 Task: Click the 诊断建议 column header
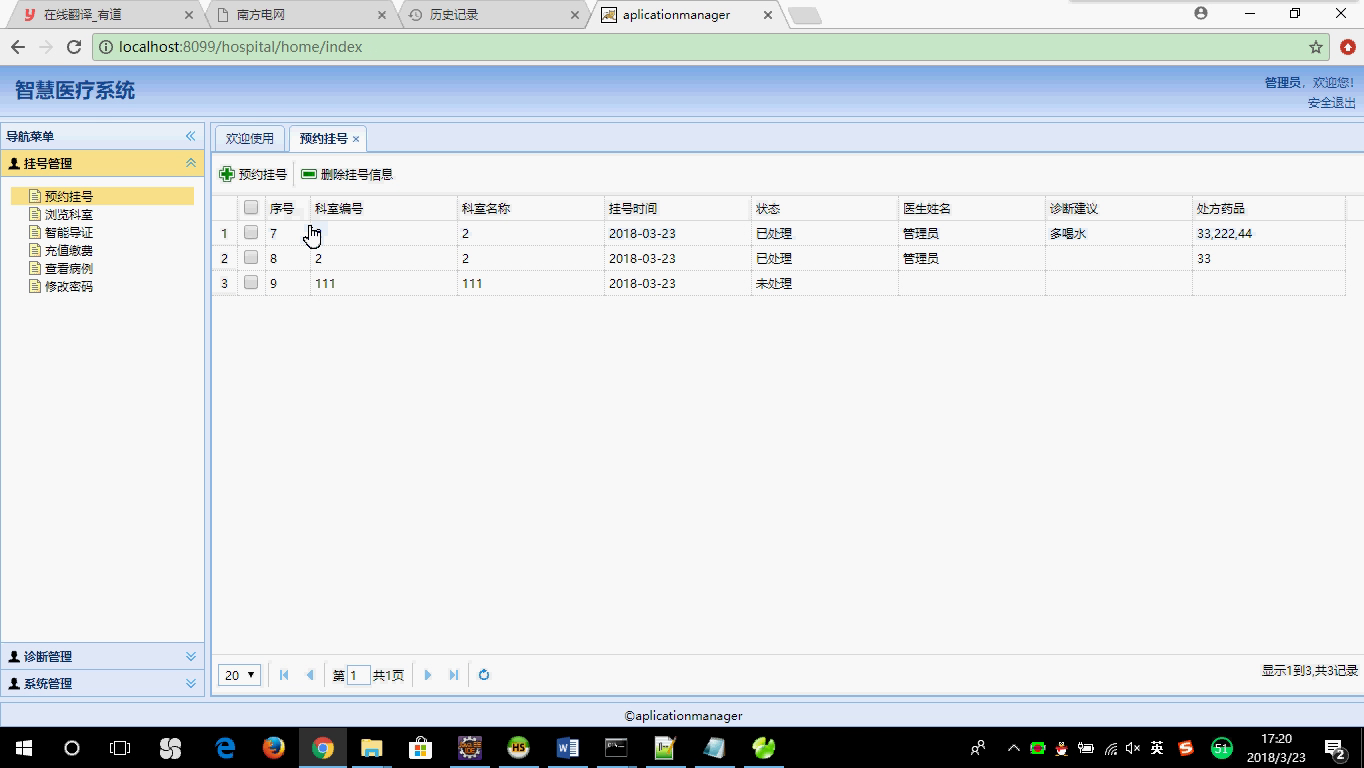click(1119, 208)
